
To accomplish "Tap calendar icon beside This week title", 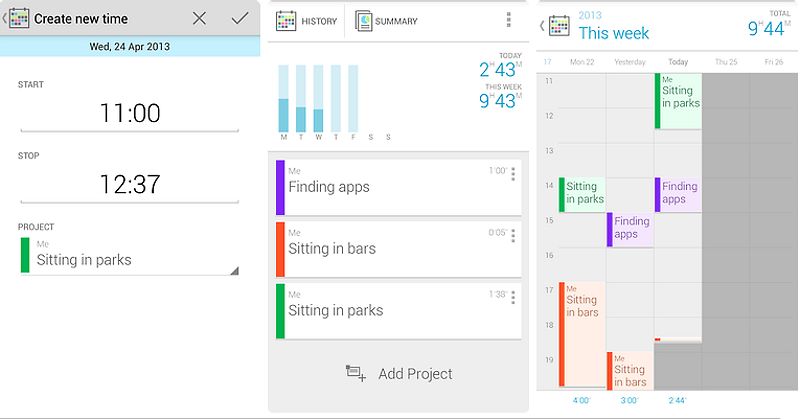I will 559,26.
